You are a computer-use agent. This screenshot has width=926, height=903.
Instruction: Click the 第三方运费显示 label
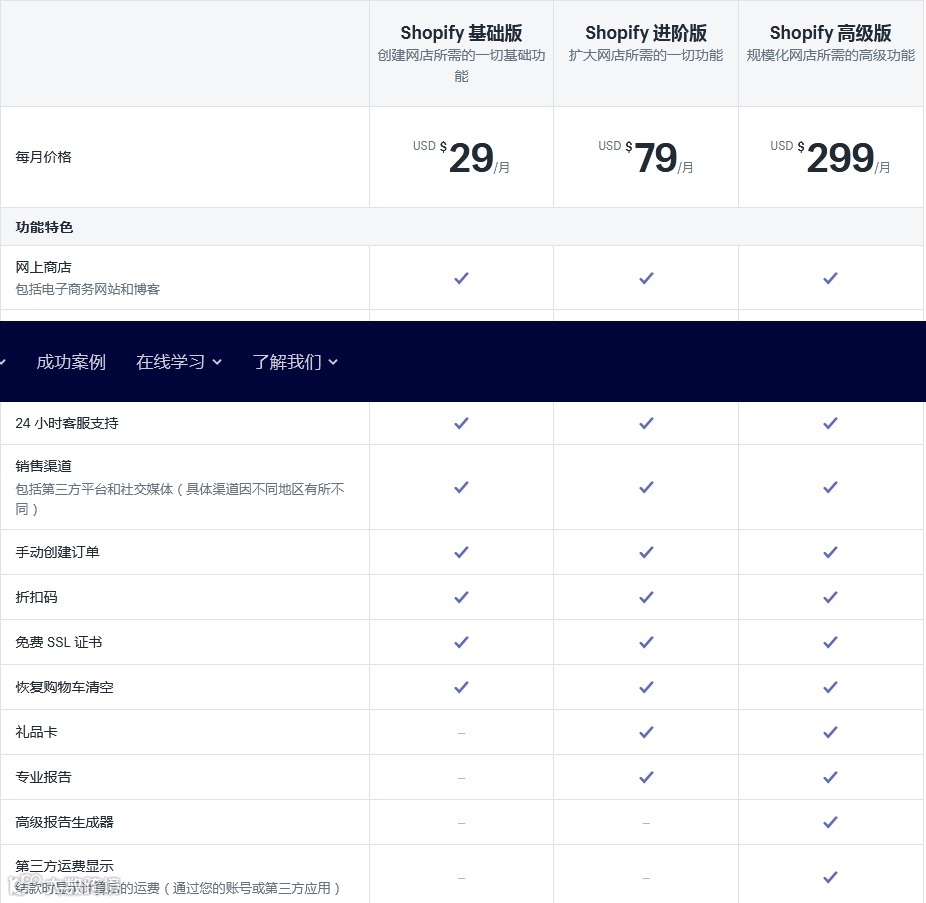click(x=65, y=866)
